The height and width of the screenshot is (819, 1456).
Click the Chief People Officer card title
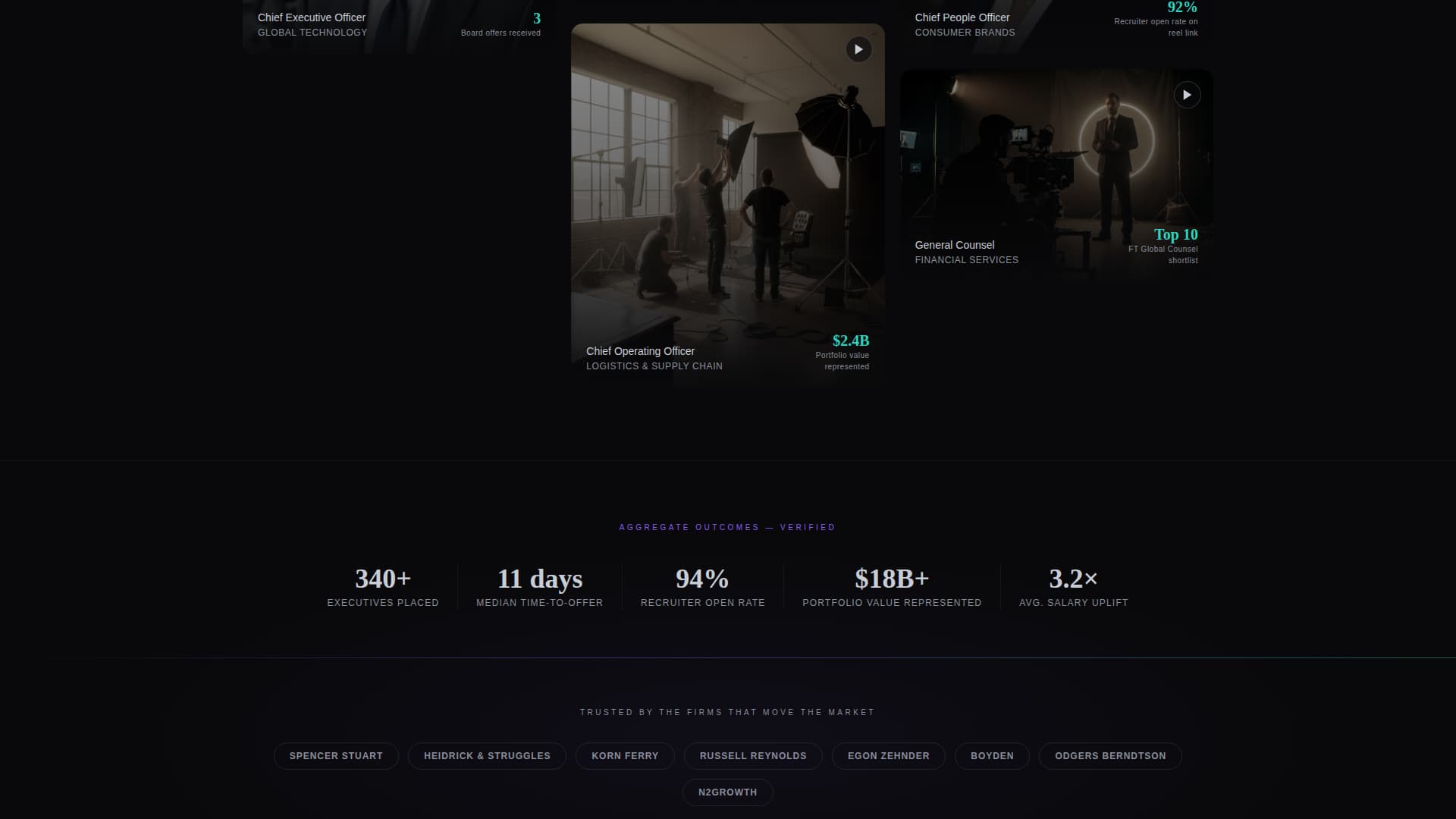962,17
